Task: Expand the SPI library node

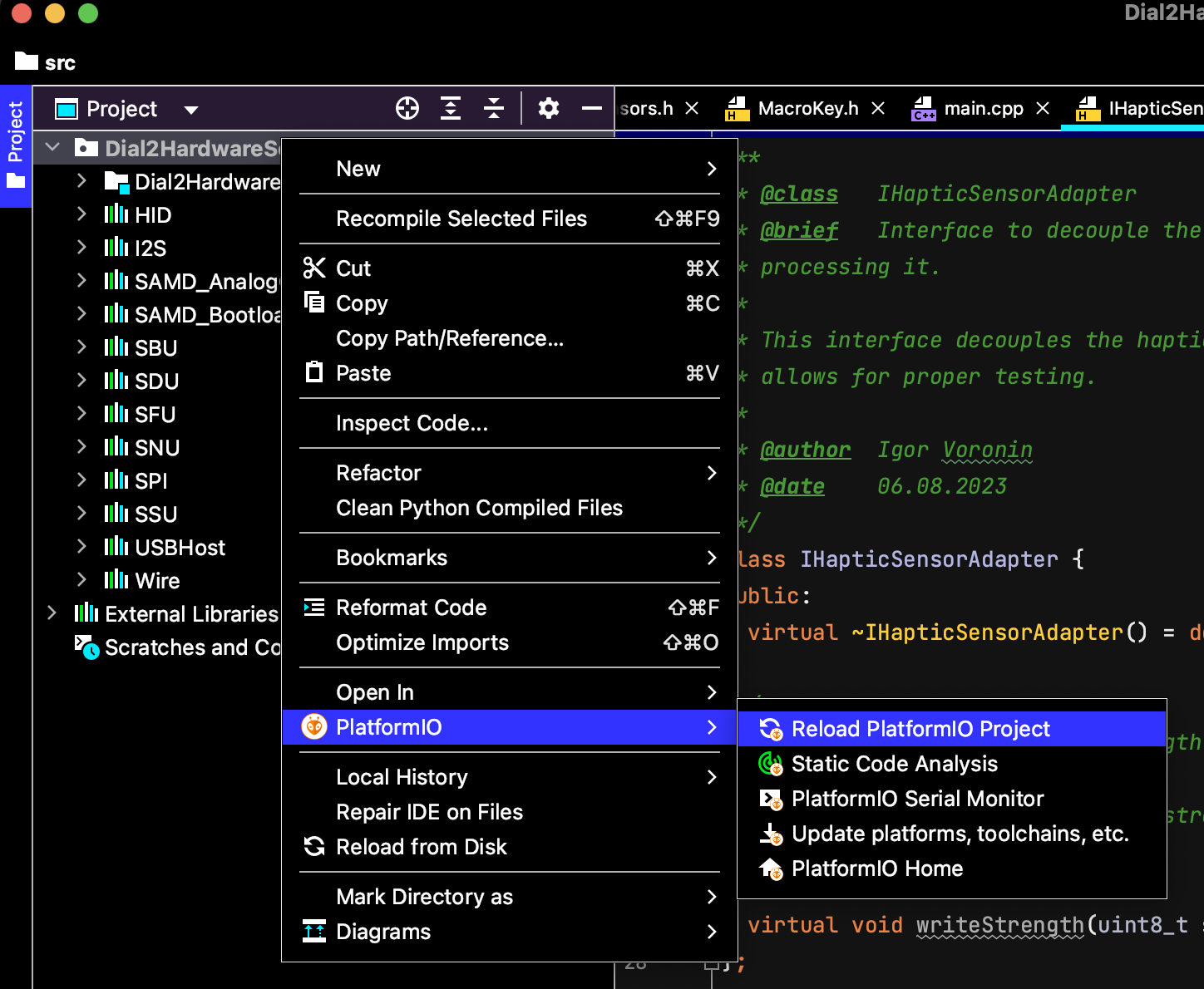Action: pos(81,480)
